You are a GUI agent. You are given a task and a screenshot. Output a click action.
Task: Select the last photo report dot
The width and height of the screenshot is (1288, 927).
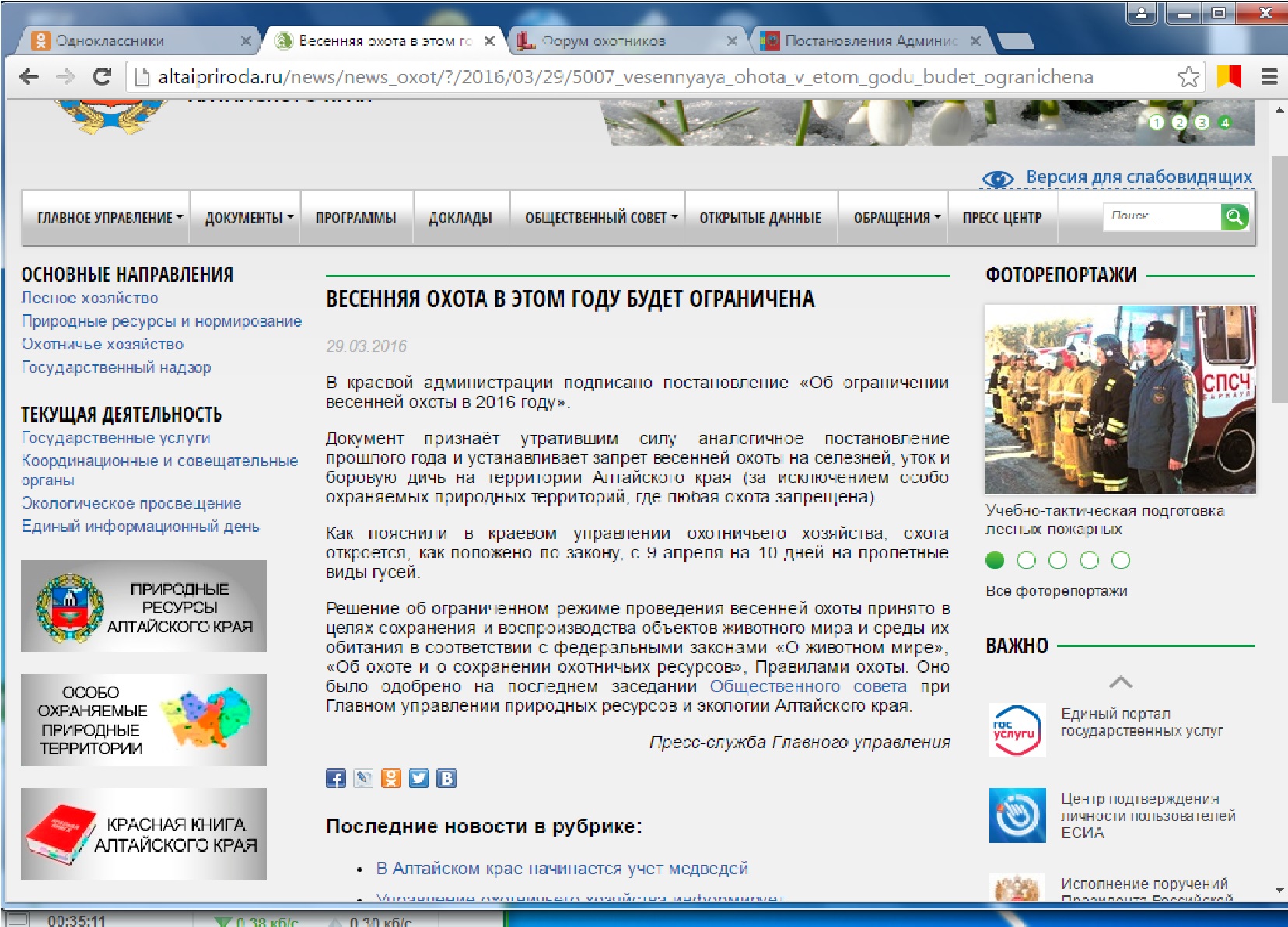(x=1121, y=561)
